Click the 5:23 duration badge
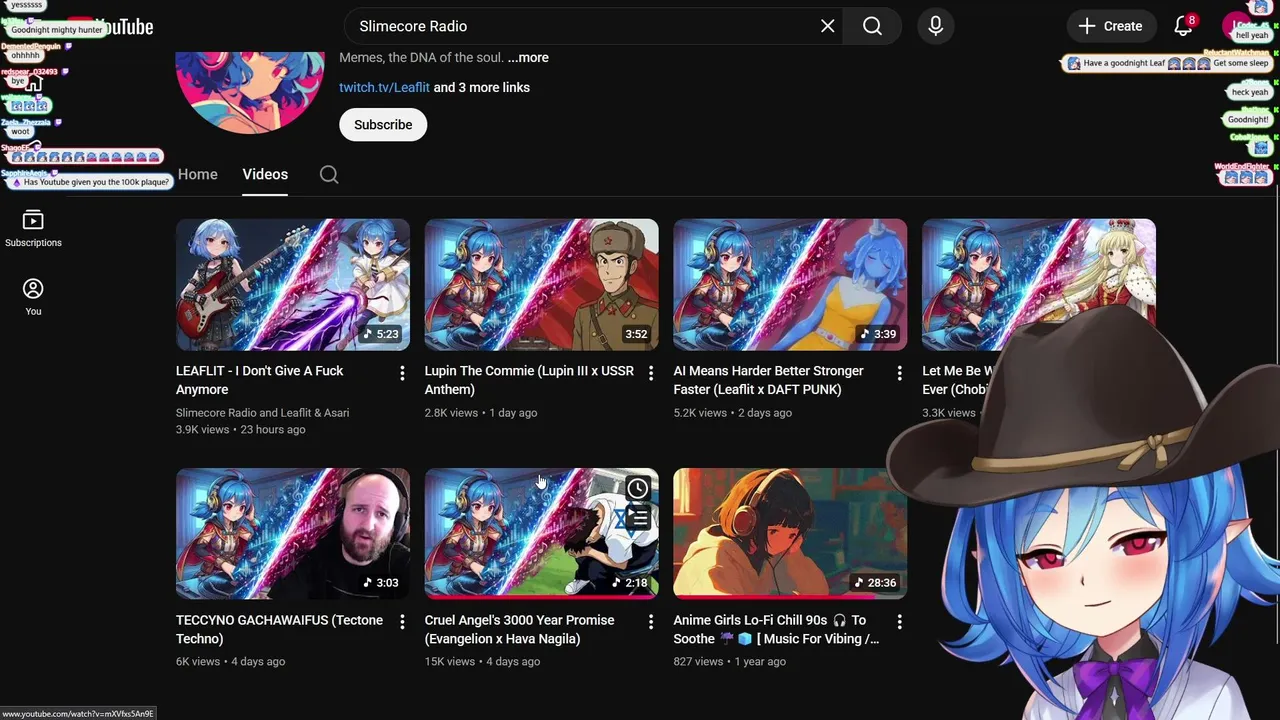The height and width of the screenshot is (720, 1280). (x=381, y=334)
